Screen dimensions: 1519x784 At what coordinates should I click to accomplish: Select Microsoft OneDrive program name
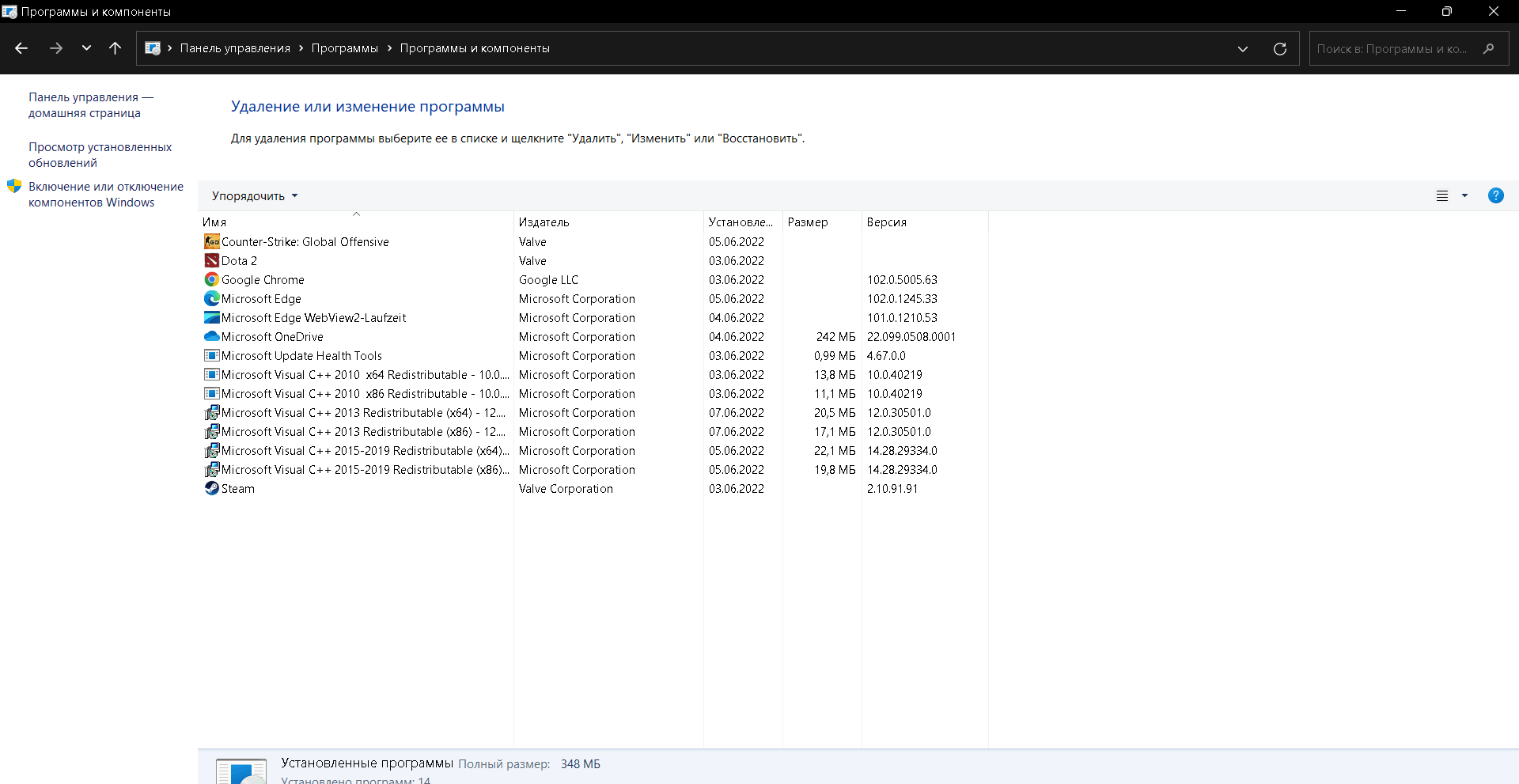(272, 336)
